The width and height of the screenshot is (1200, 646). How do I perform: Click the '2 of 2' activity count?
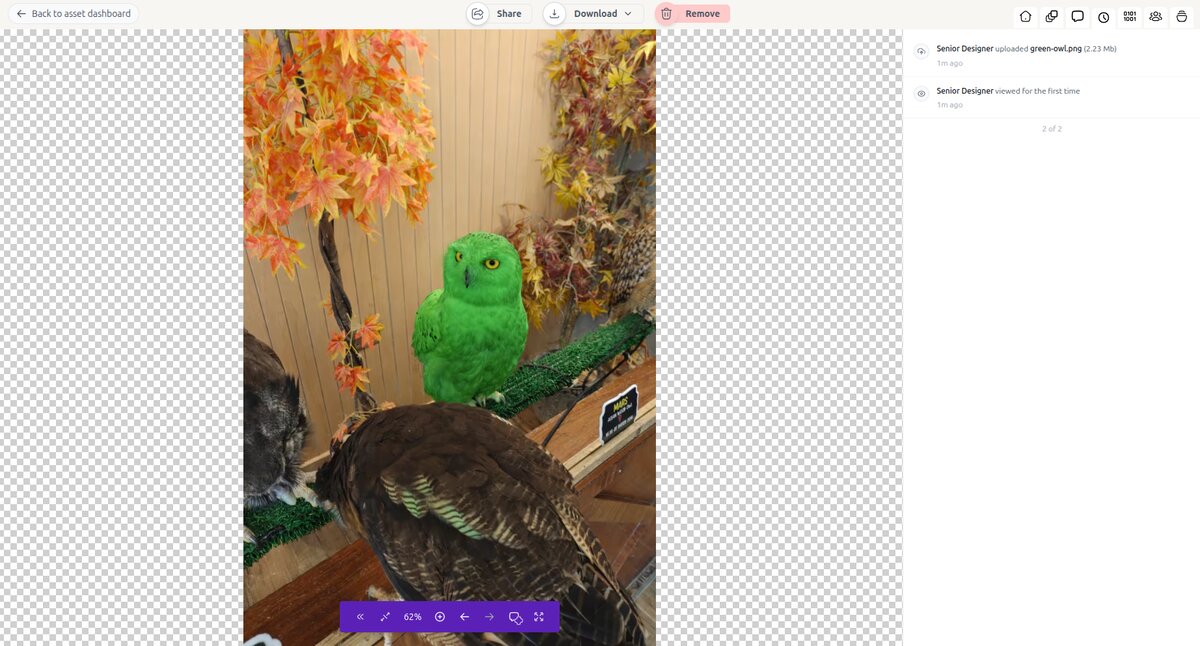tap(1052, 129)
